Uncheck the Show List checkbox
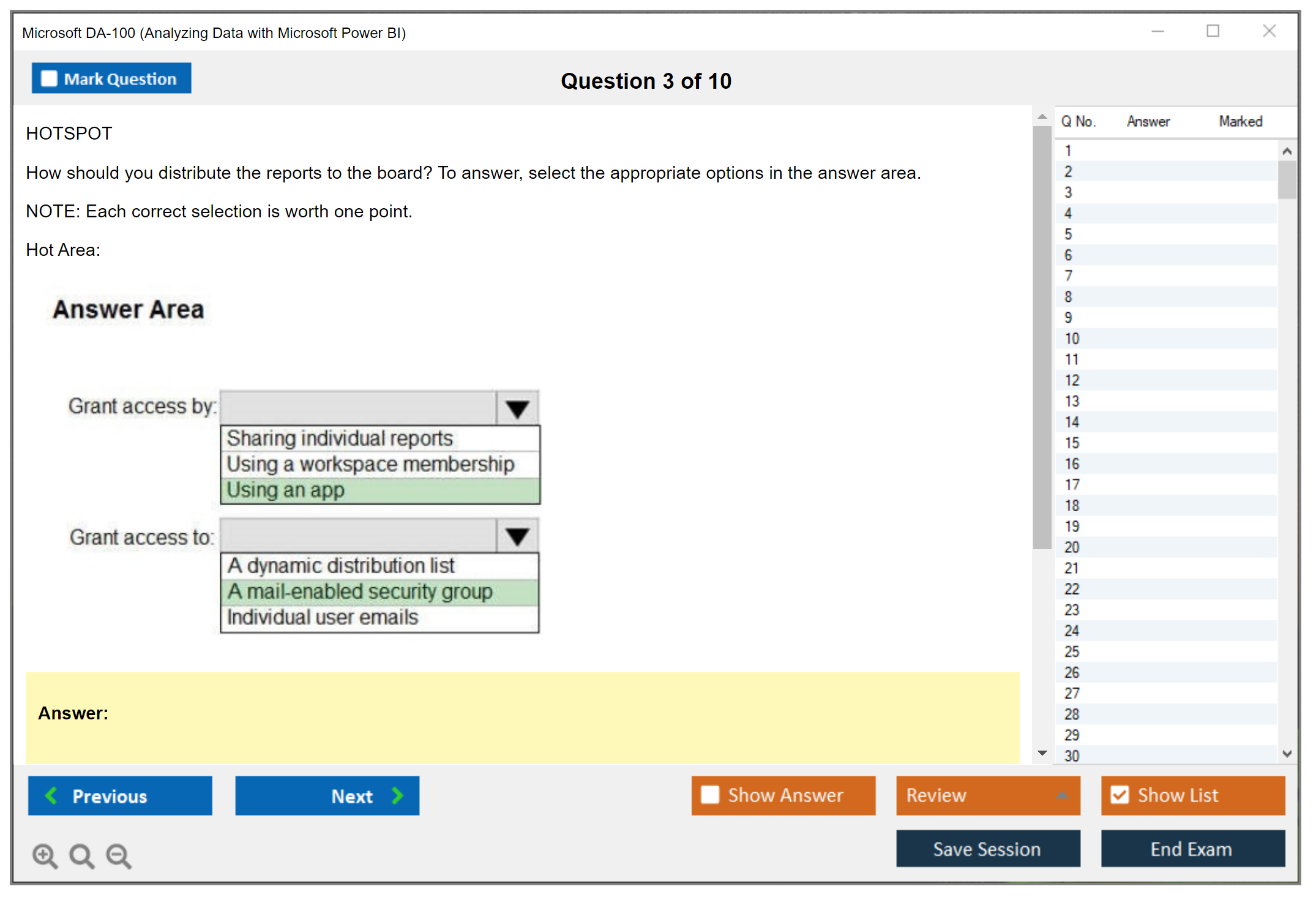 pyautogui.click(x=1120, y=795)
